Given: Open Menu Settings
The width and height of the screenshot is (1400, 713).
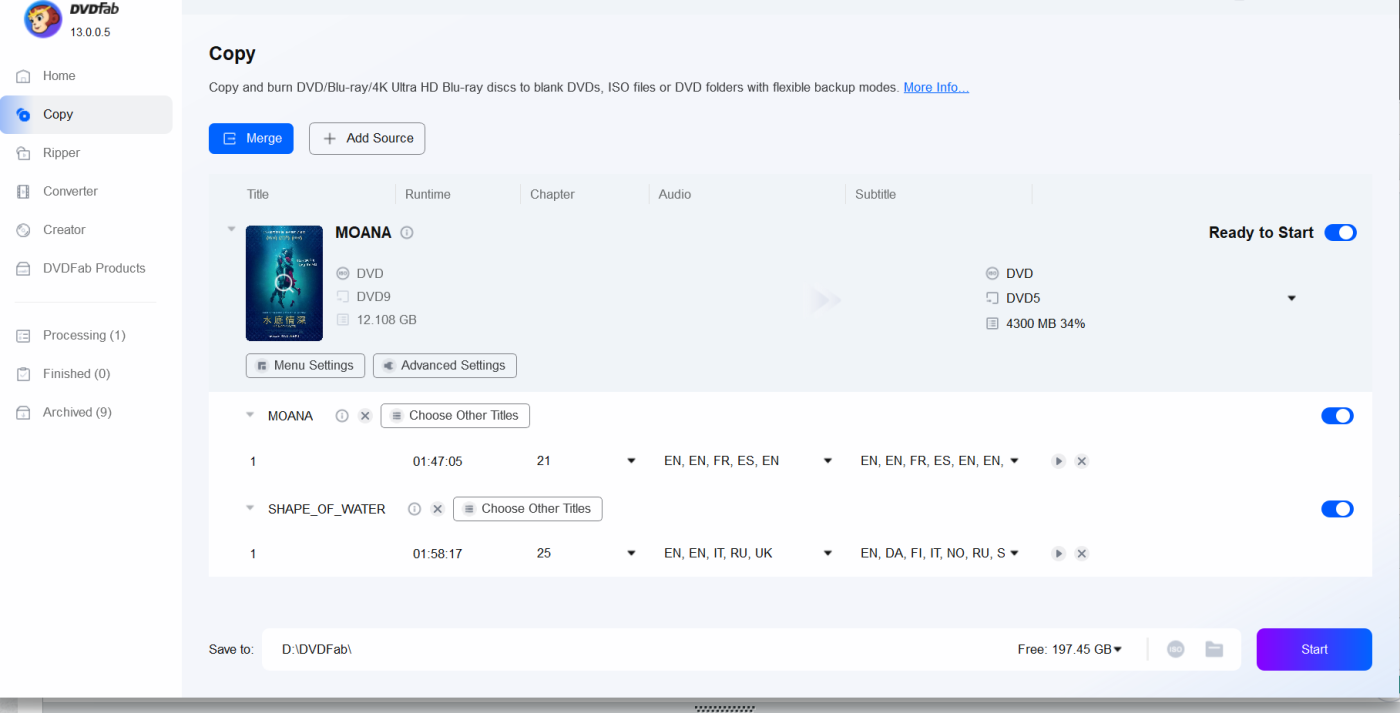Looking at the screenshot, I should click(305, 366).
